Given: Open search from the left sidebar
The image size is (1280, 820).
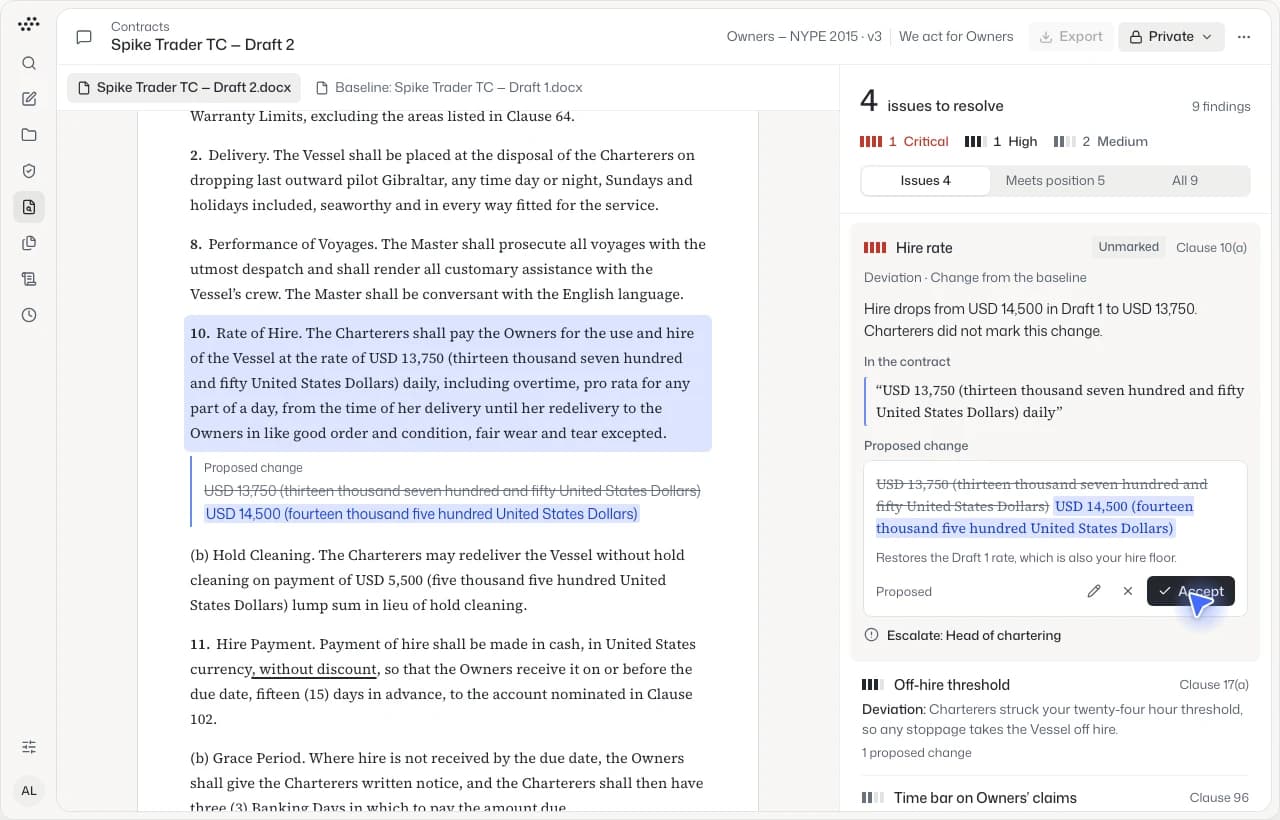Looking at the screenshot, I should [29, 63].
